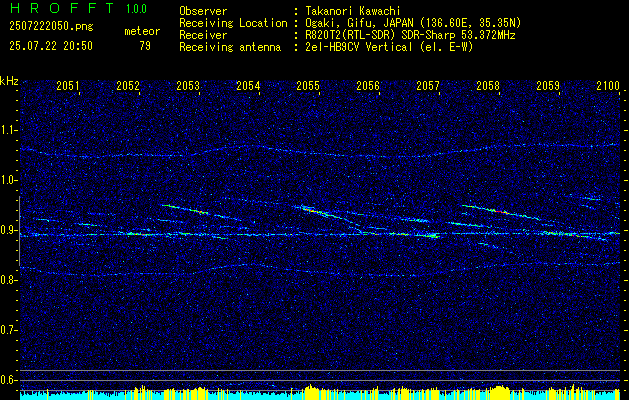Click observer name Takanori Kawachi

point(351,11)
